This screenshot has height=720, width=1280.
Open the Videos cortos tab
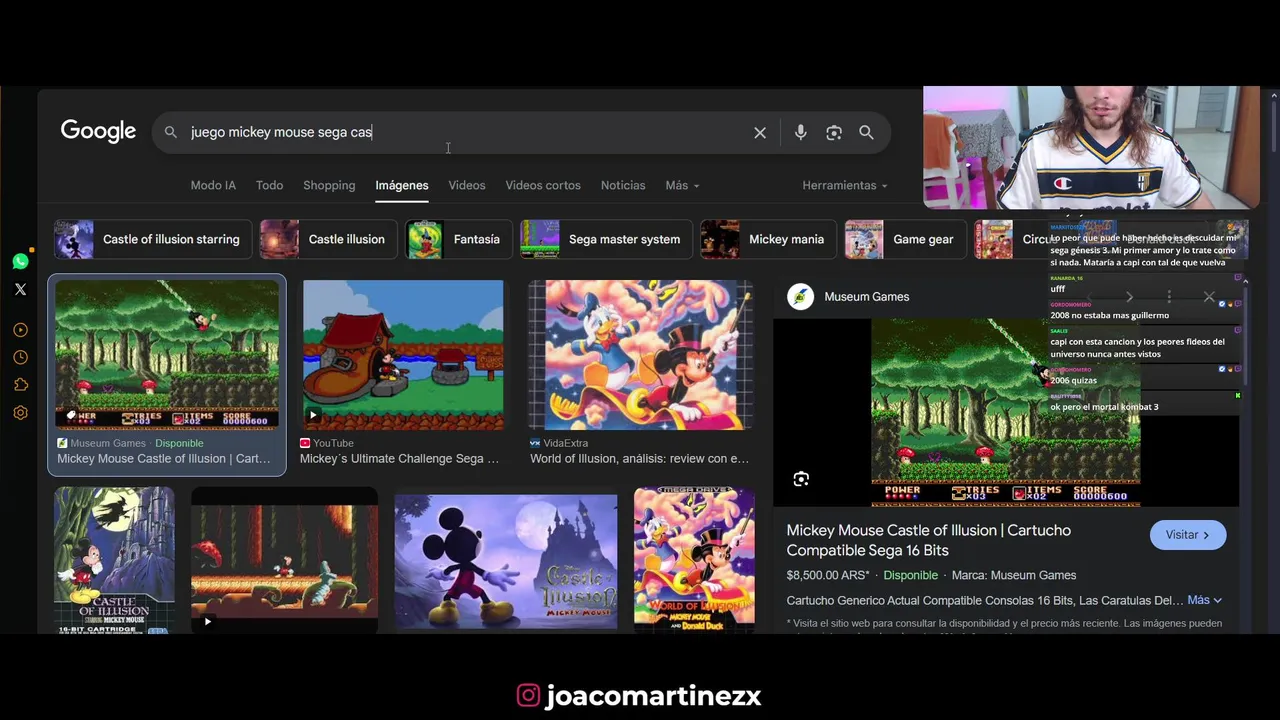tap(543, 185)
